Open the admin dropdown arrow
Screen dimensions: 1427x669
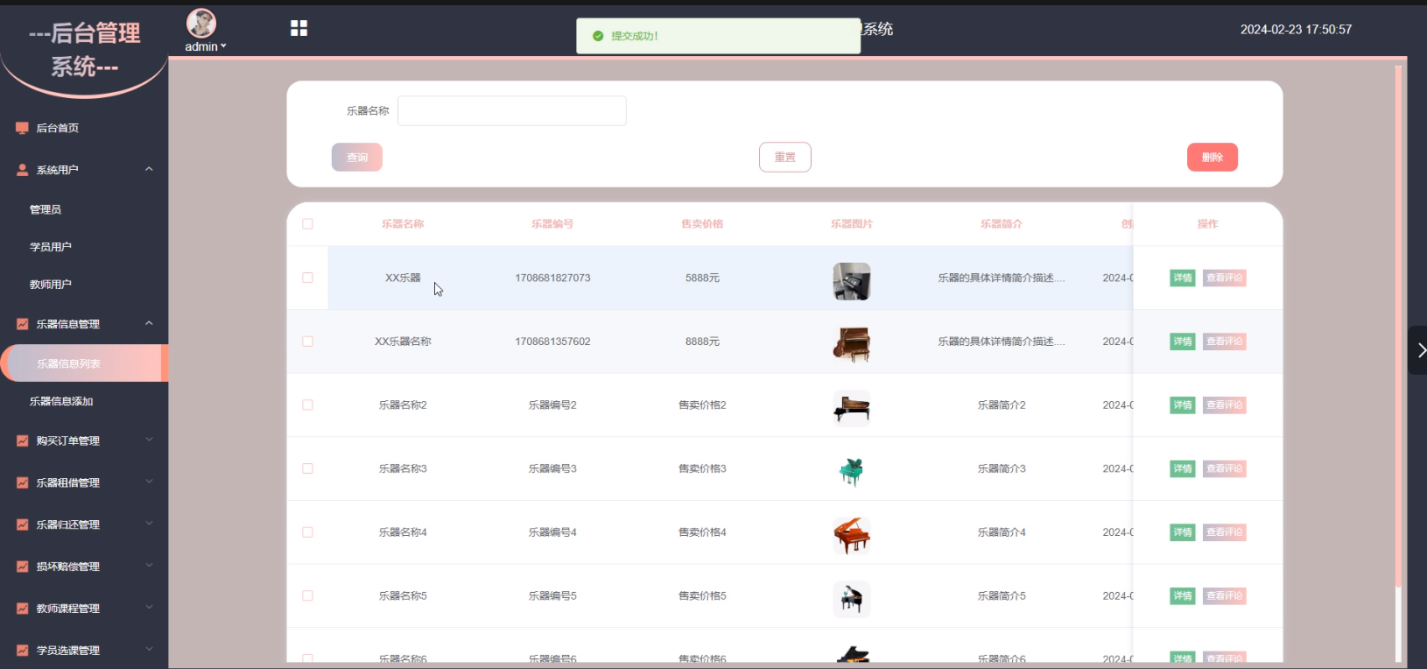[224, 47]
